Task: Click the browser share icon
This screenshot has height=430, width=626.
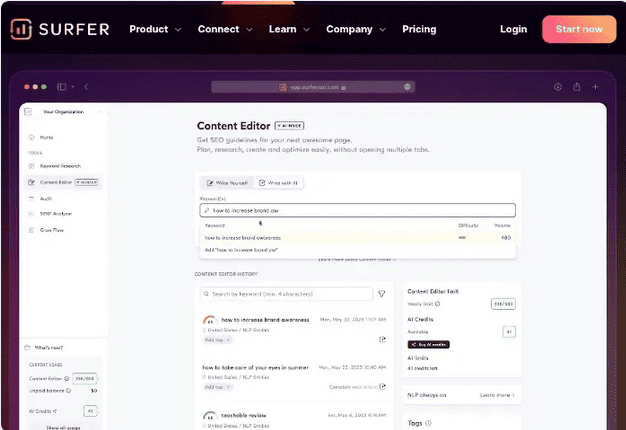Action: (576, 87)
